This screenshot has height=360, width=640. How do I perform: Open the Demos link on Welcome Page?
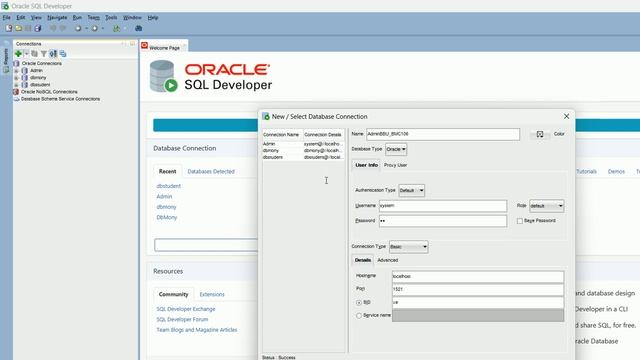point(616,171)
